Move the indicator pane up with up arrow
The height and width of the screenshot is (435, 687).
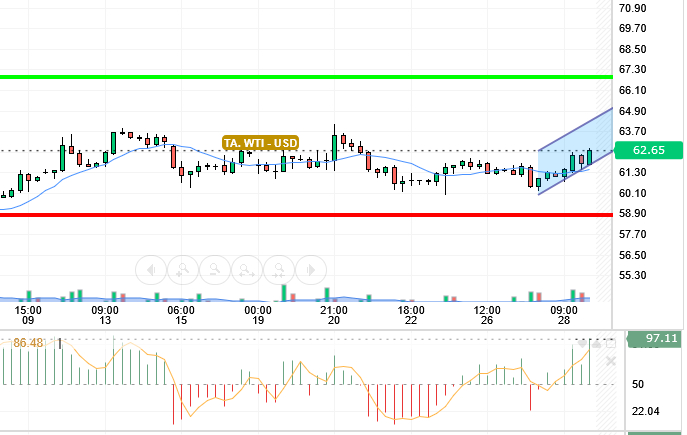click(x=596, y=344)
